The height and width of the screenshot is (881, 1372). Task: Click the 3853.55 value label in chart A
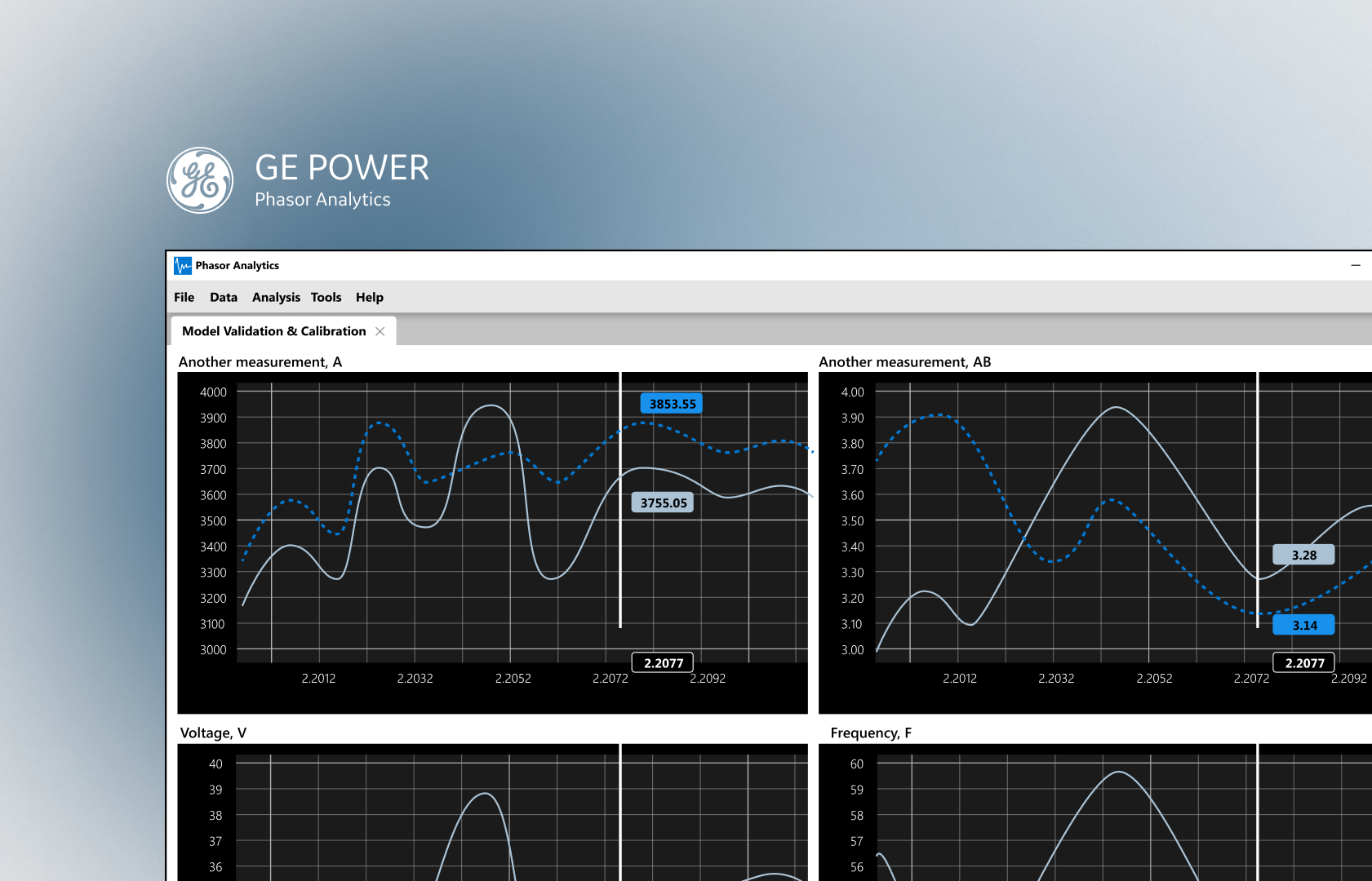tap(672, 404)
